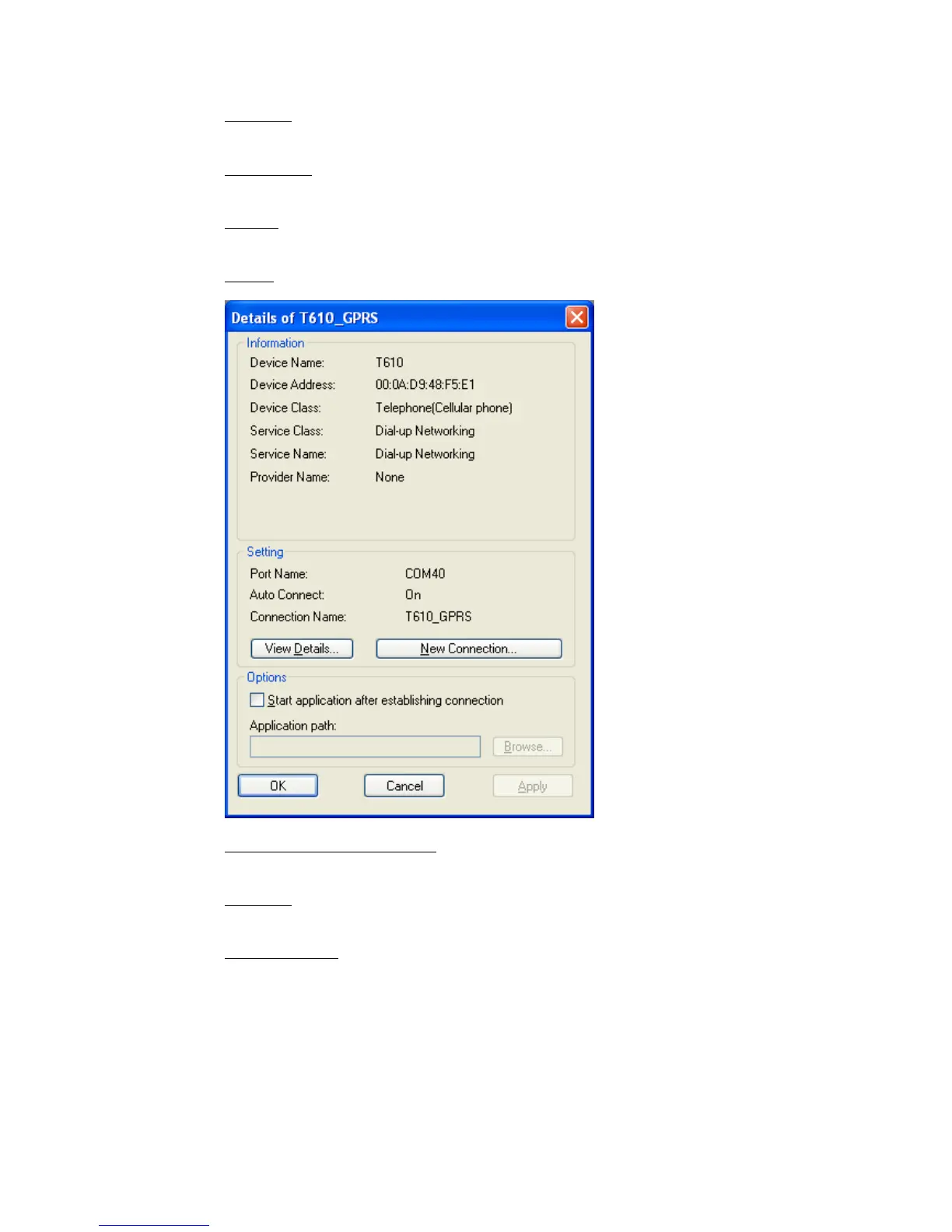Focus the Application path field
The height and width of the screenshot is (1232, 952).
[x=365, y=747]
